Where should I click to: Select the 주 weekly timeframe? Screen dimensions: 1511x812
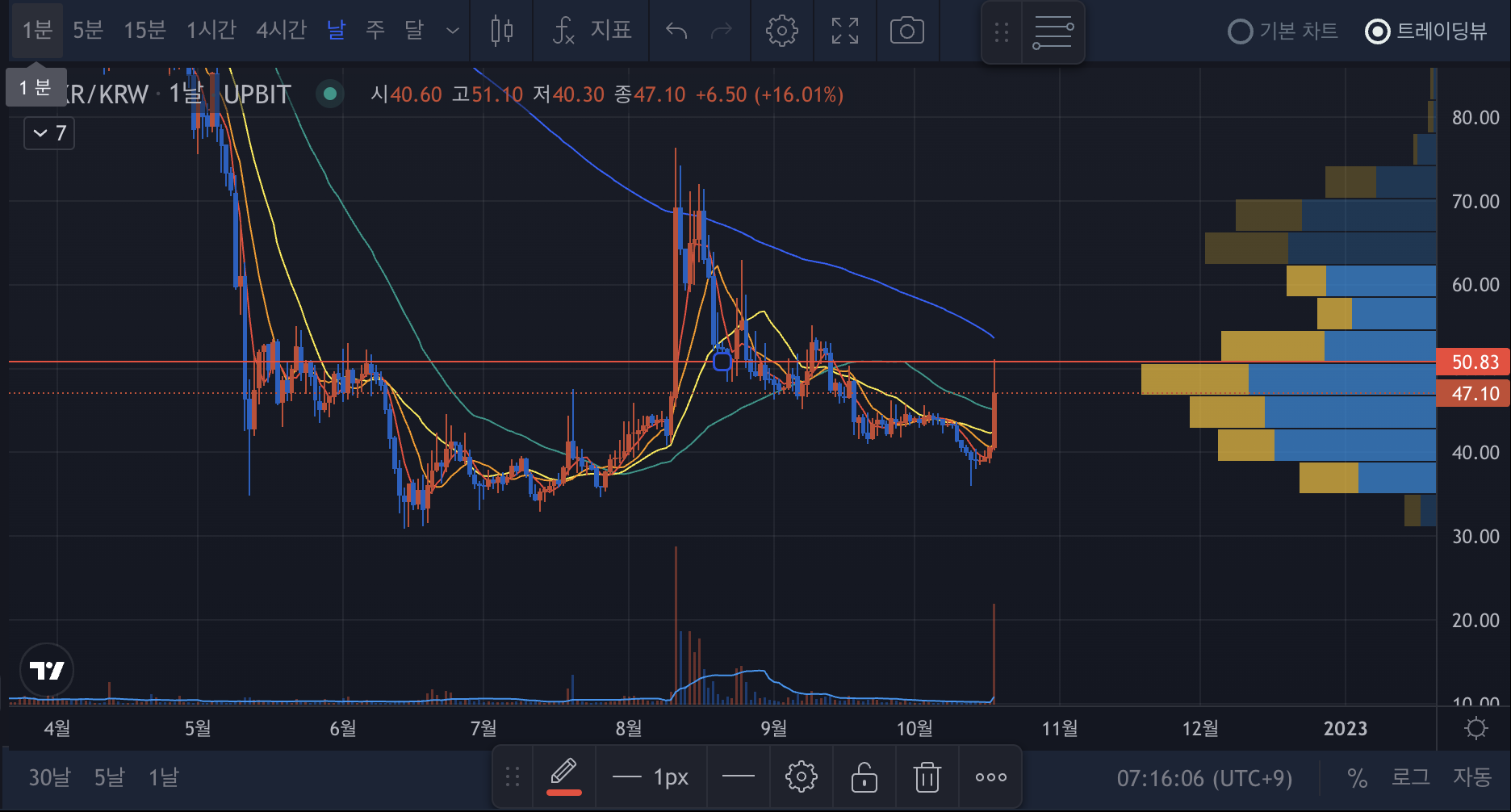coord(375,31)
